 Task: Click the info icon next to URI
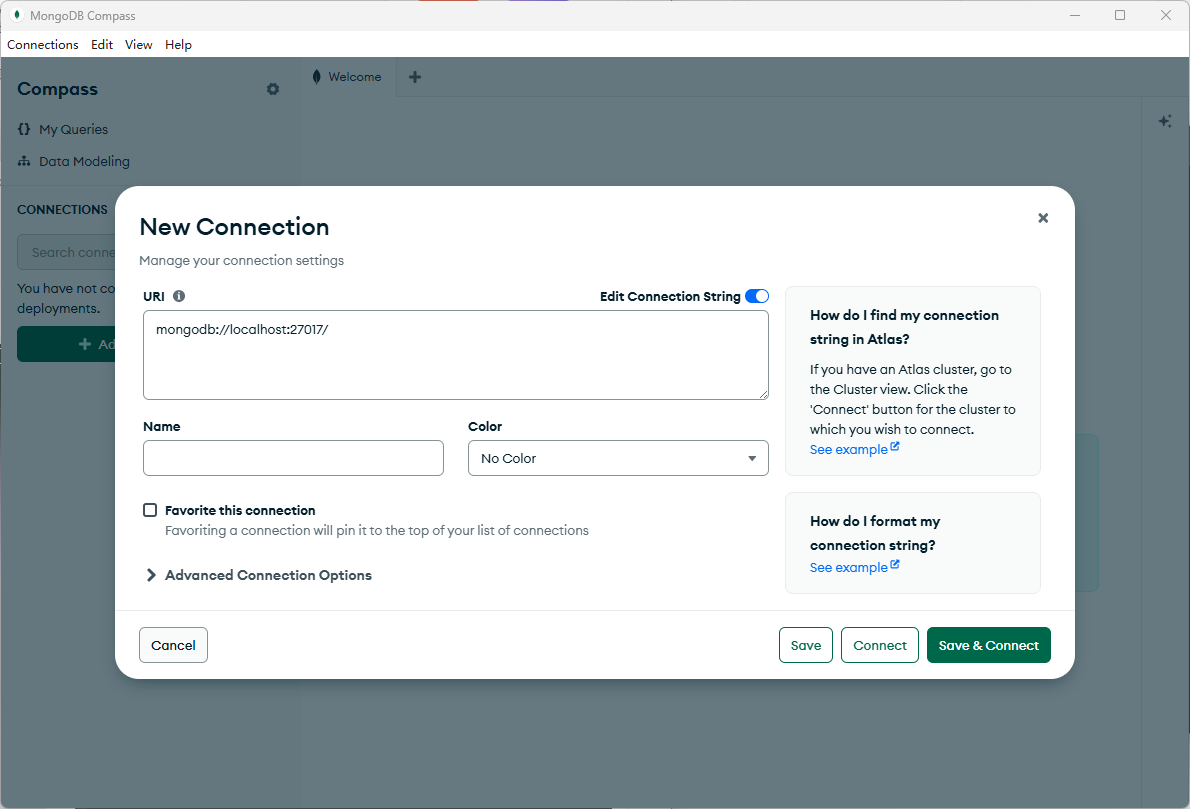tap(179, 295)
